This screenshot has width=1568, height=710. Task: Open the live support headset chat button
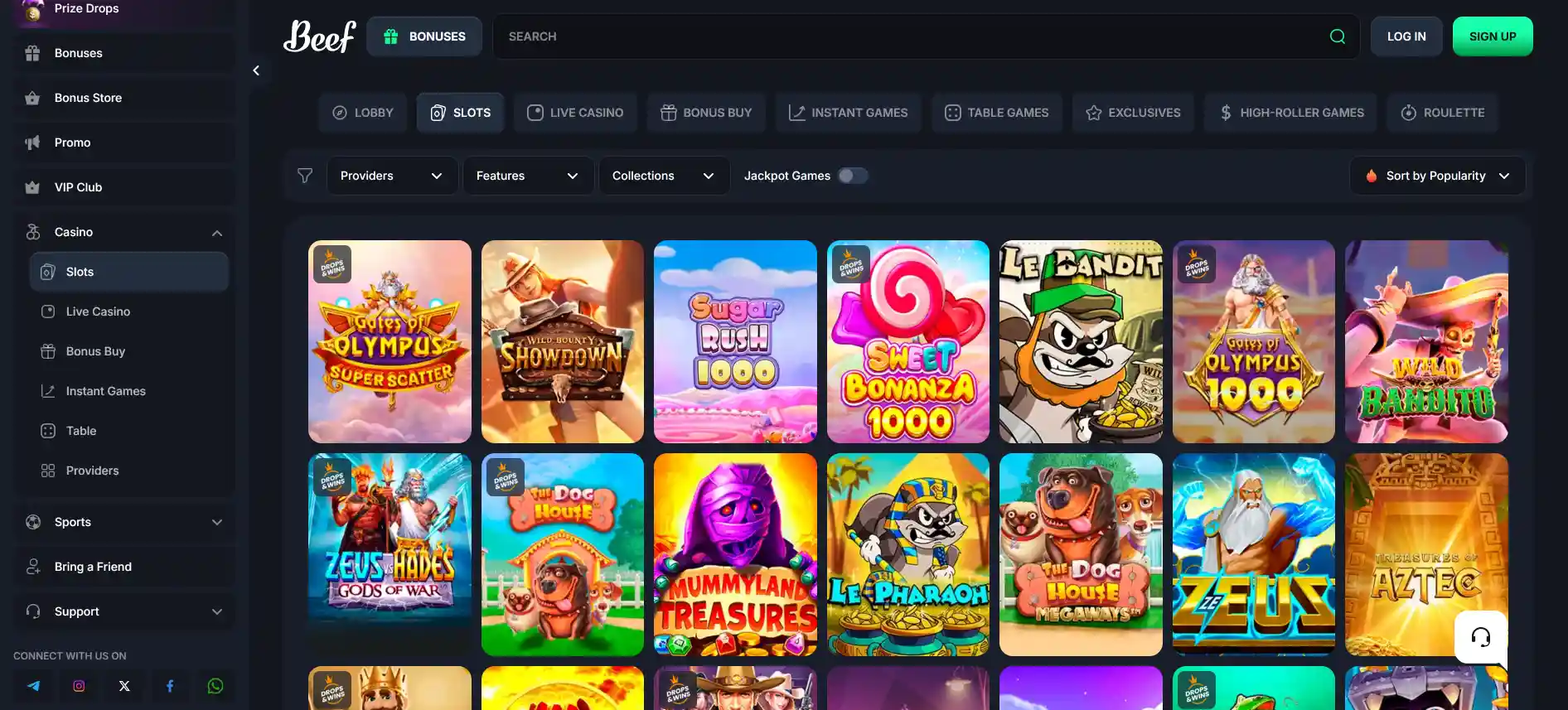point(1480,636)
